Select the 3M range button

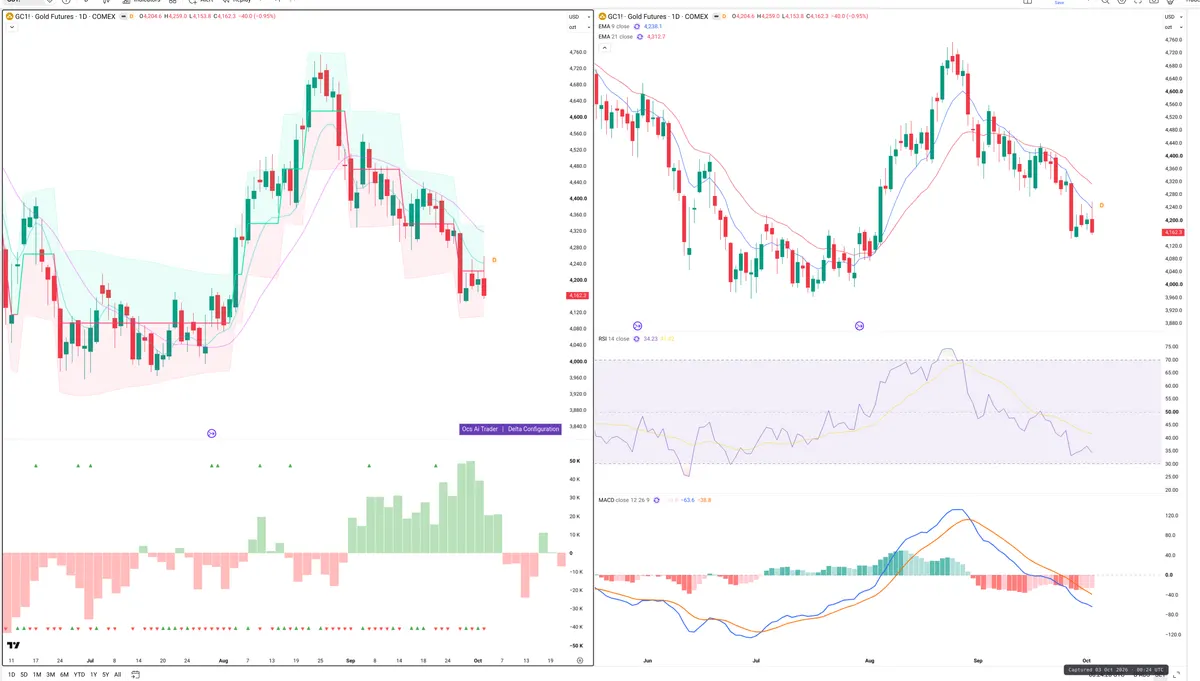point(50,675)
